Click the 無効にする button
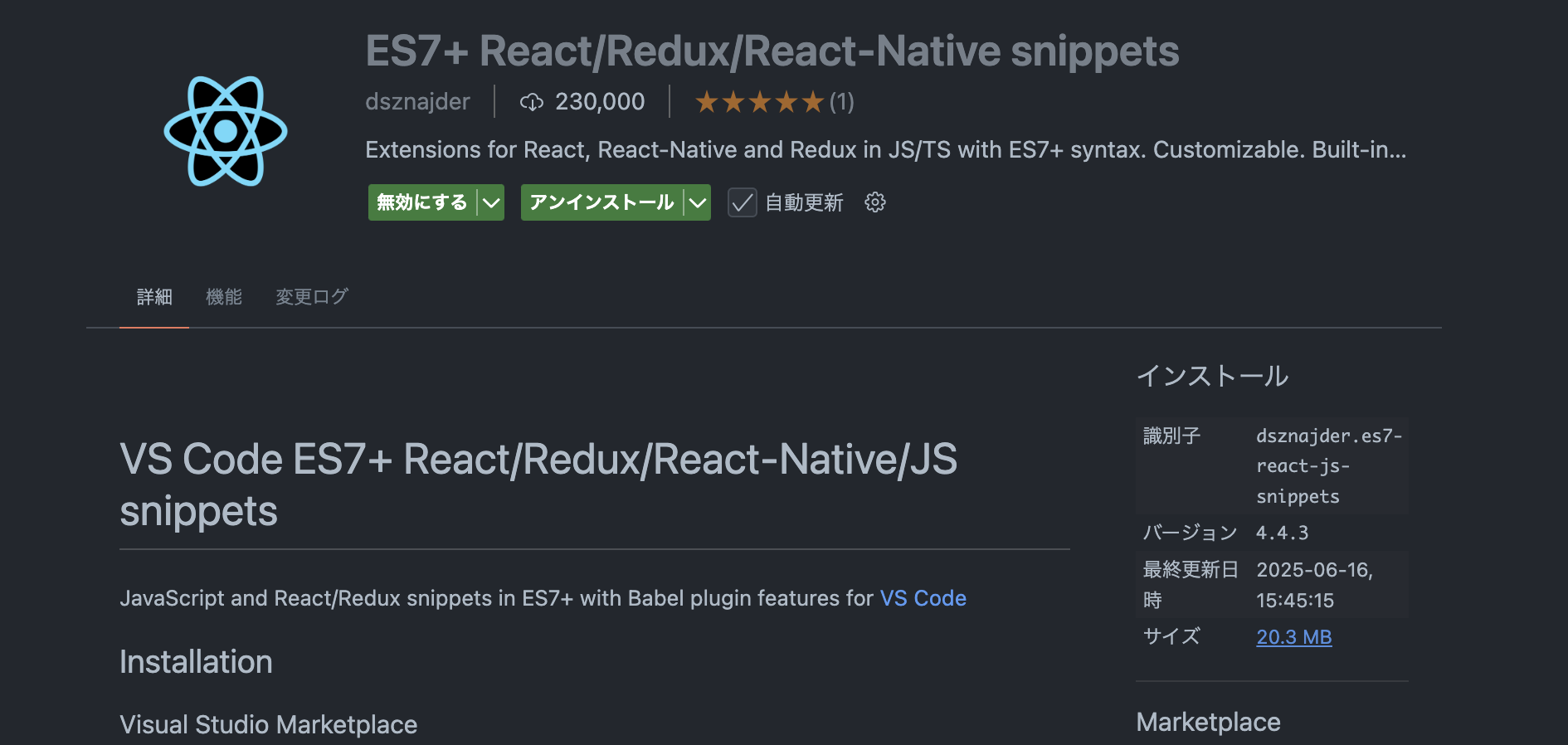The image size is (1568, 745). click(422, 202)
